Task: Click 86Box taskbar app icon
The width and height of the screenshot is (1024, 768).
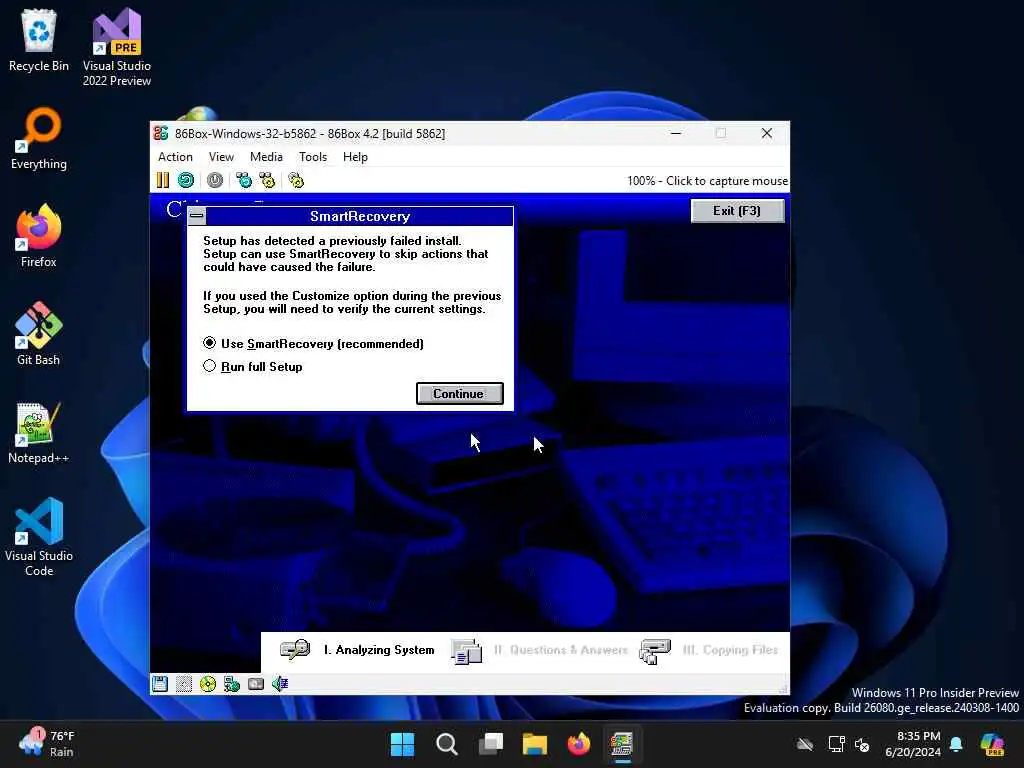Action: click(622, 744)
